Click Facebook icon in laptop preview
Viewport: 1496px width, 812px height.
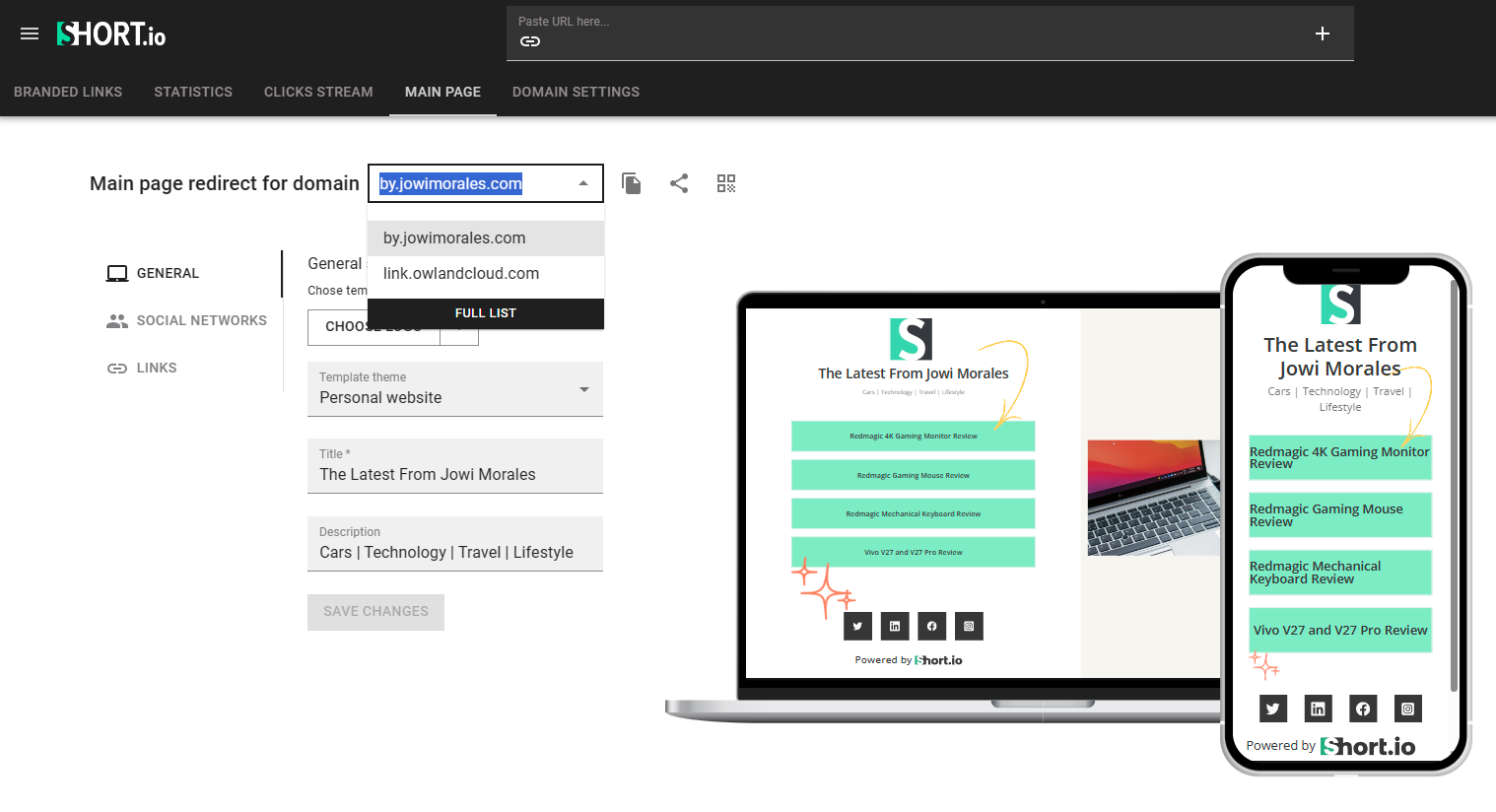[x=932, y=626]
